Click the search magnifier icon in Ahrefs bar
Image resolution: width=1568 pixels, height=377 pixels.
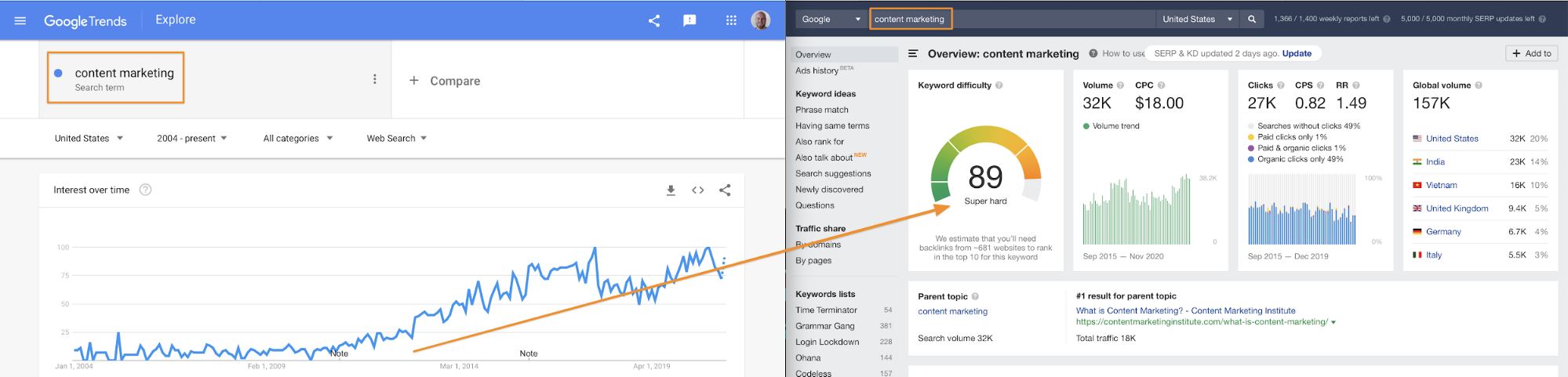pos(1252,19)
